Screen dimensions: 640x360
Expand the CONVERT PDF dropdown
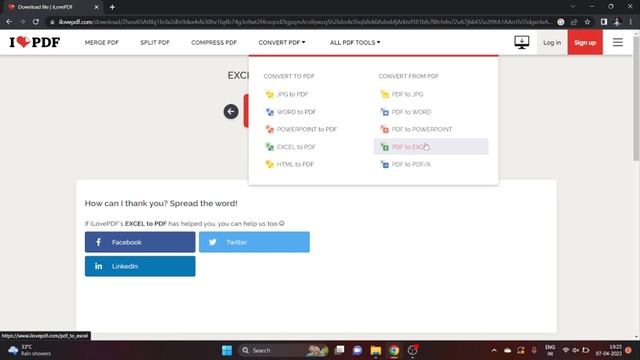point(282,42)
